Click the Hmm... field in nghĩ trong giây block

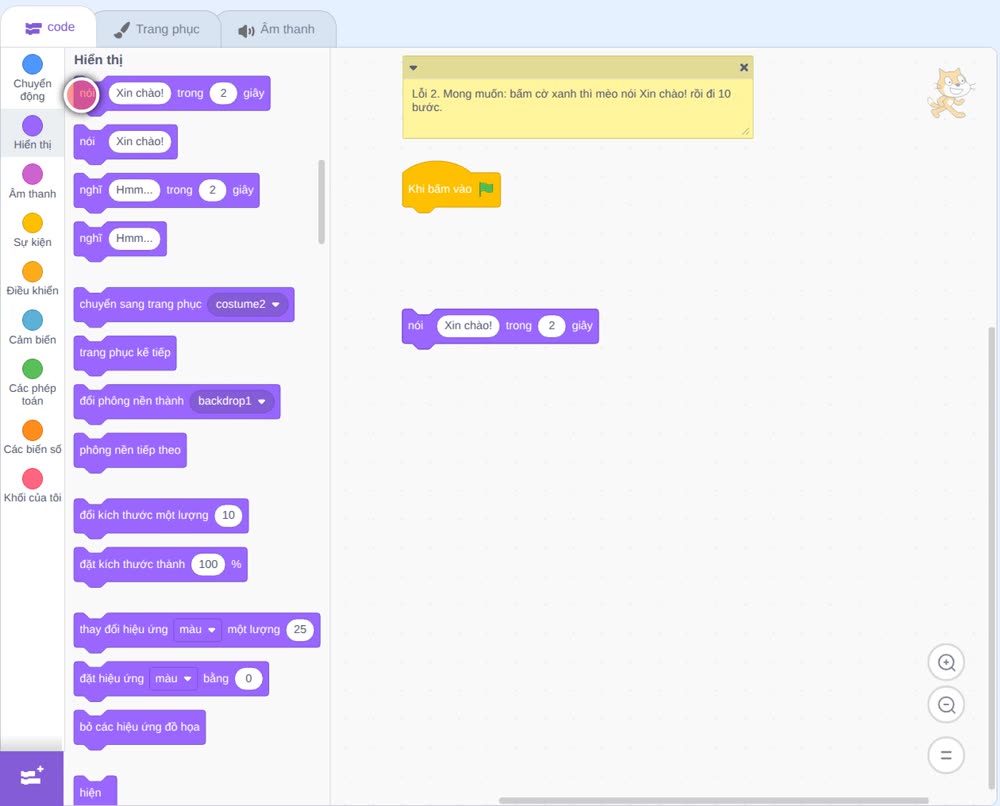pyautogui.click(x=135, y=190)
